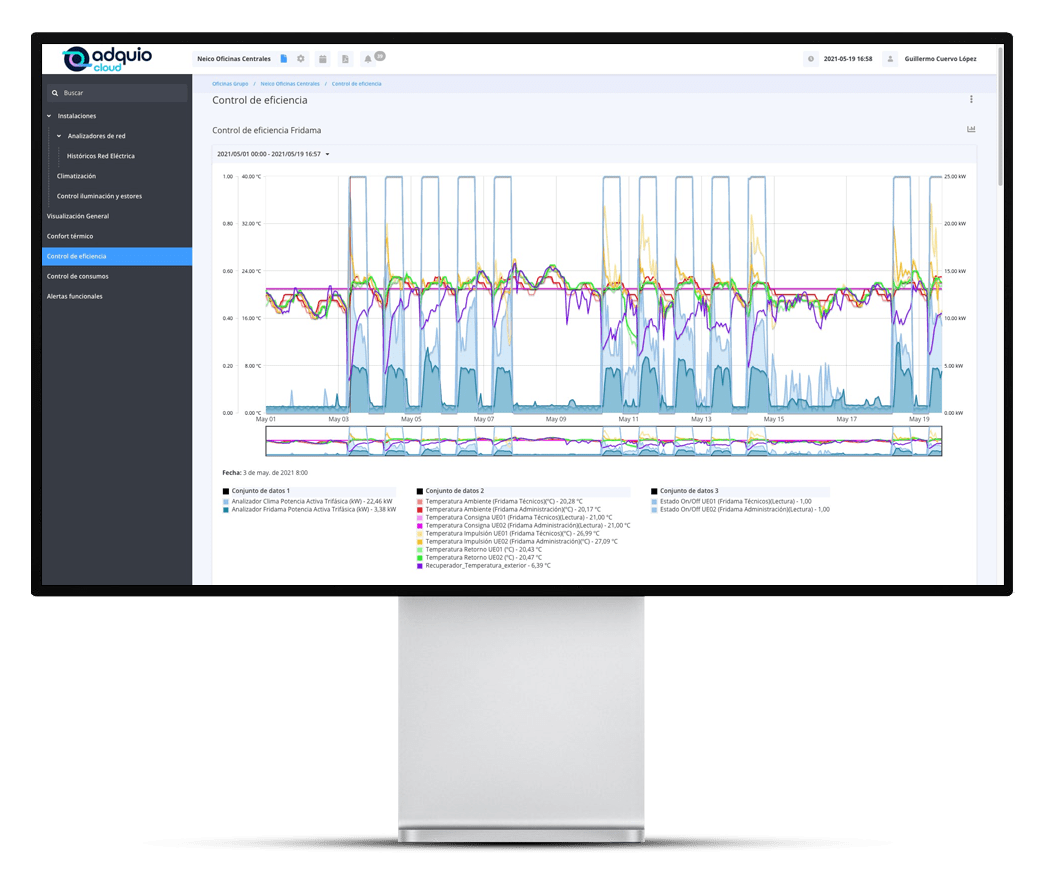Click the calendar icon in top bar
Image resolution: width=1045 pixels, height=884 pixels.
[323, 59]
